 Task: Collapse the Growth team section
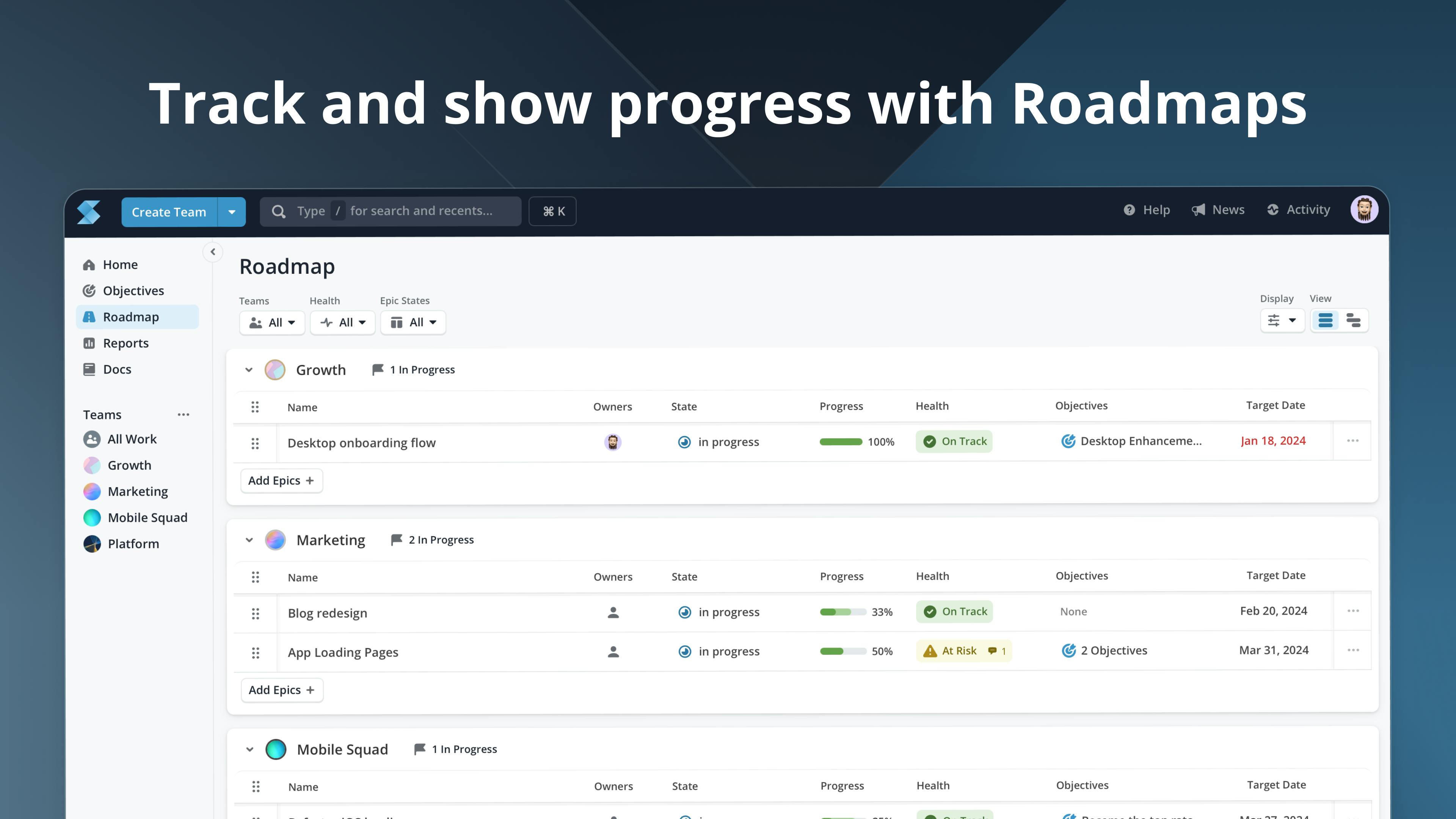pos(249,370)
